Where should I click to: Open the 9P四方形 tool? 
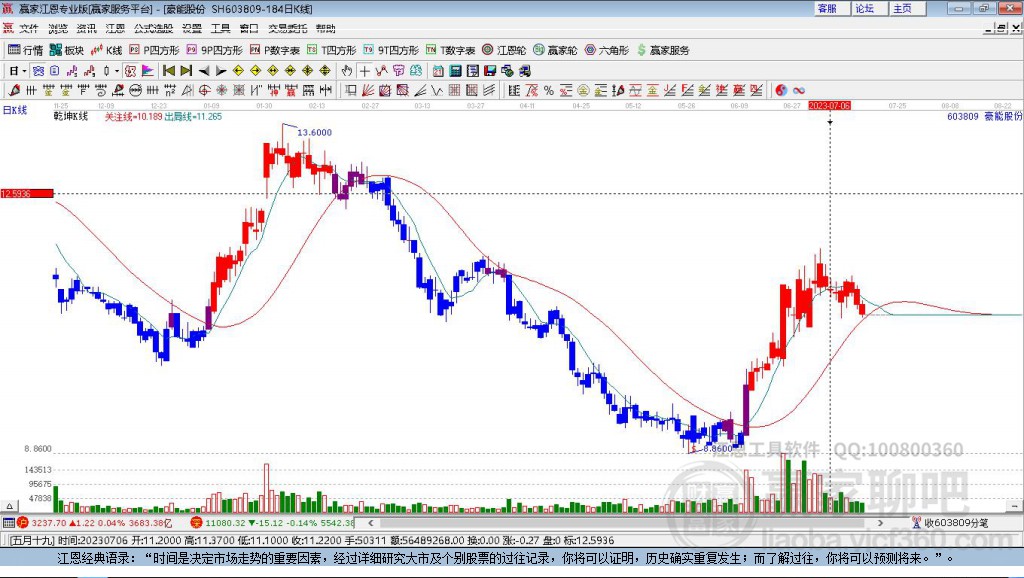[214, 50]
